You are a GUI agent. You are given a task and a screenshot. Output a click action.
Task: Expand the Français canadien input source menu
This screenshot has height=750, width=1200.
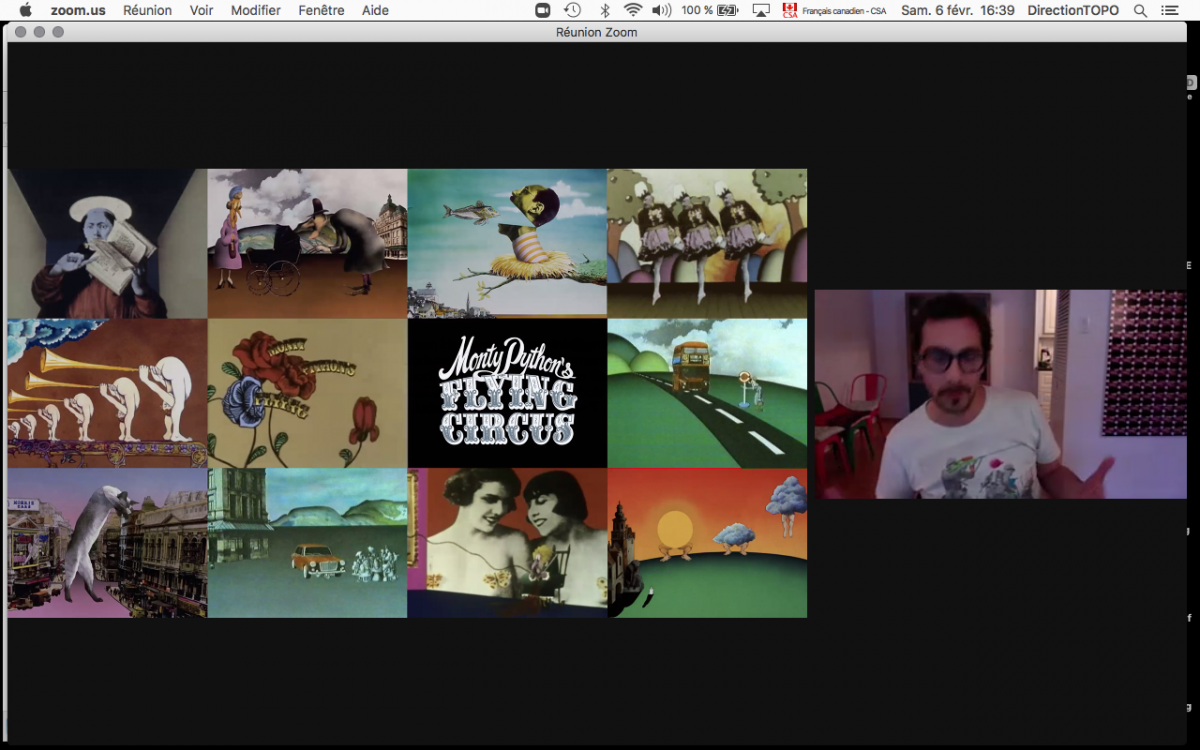[834, 10]
